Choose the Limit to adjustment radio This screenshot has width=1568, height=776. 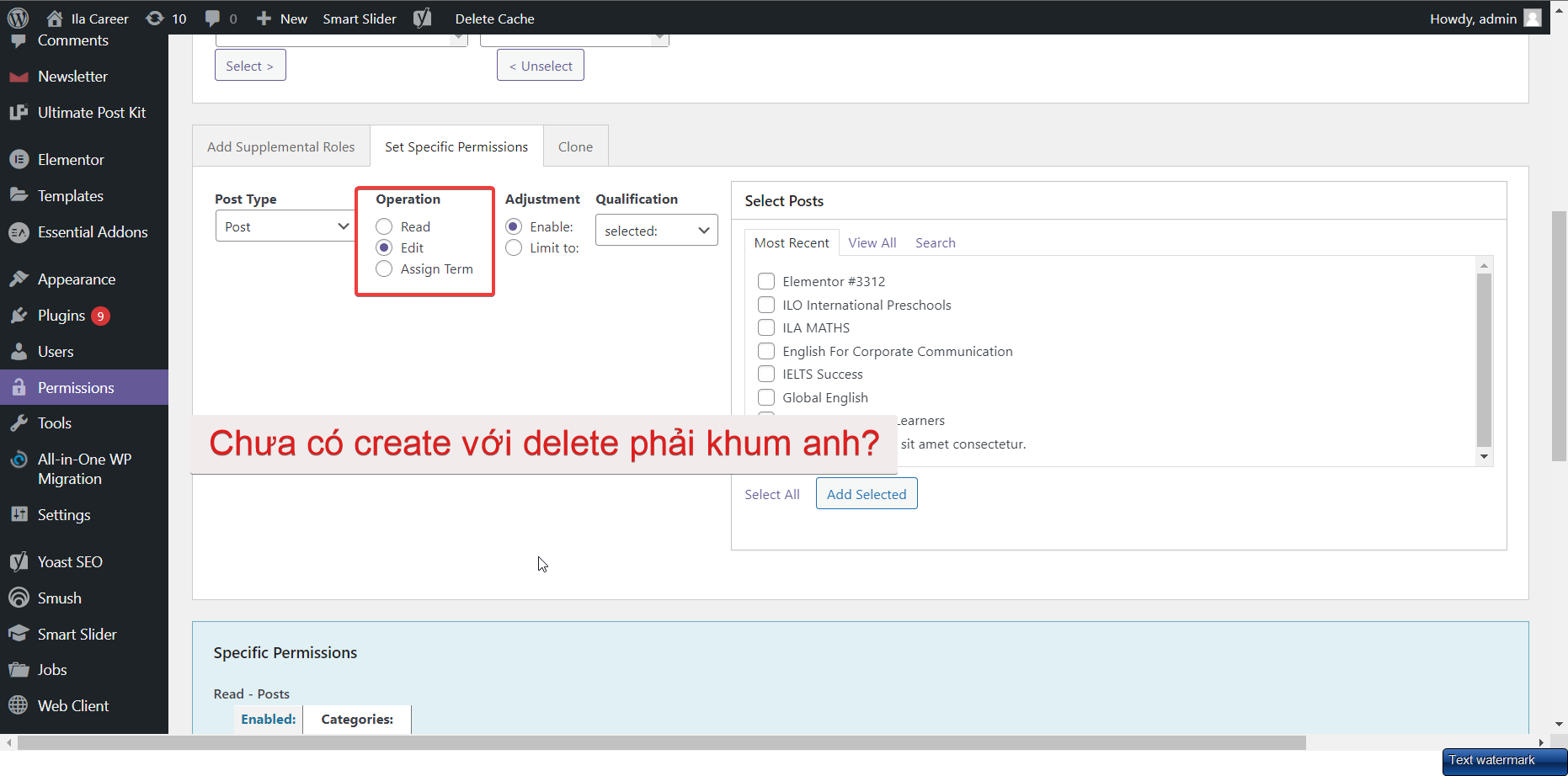click(x=514, y=247)
